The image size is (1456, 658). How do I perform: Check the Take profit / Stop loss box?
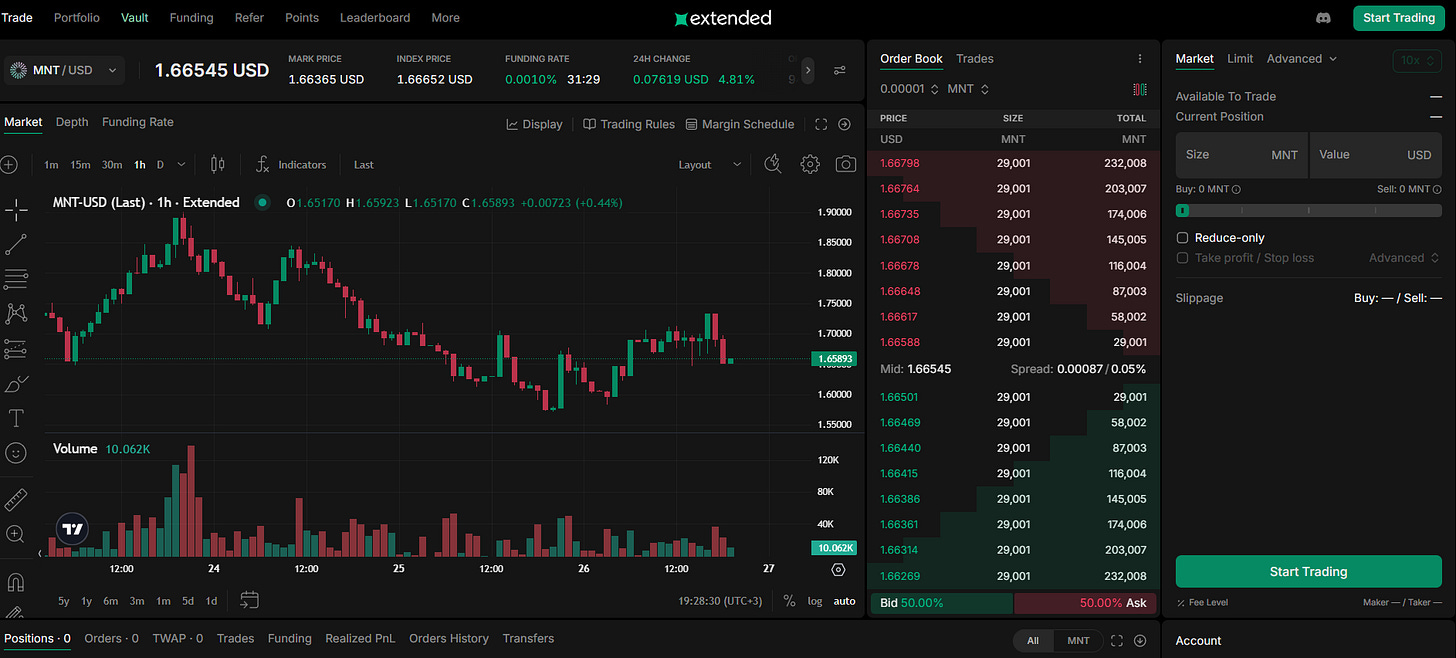pos(1183,258)
